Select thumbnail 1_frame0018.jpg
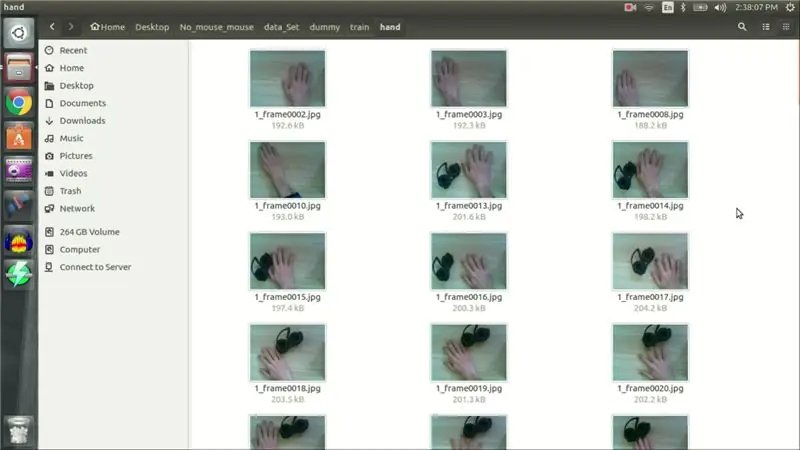Screen dimensions: 800x450 click(x=287, y=353)
